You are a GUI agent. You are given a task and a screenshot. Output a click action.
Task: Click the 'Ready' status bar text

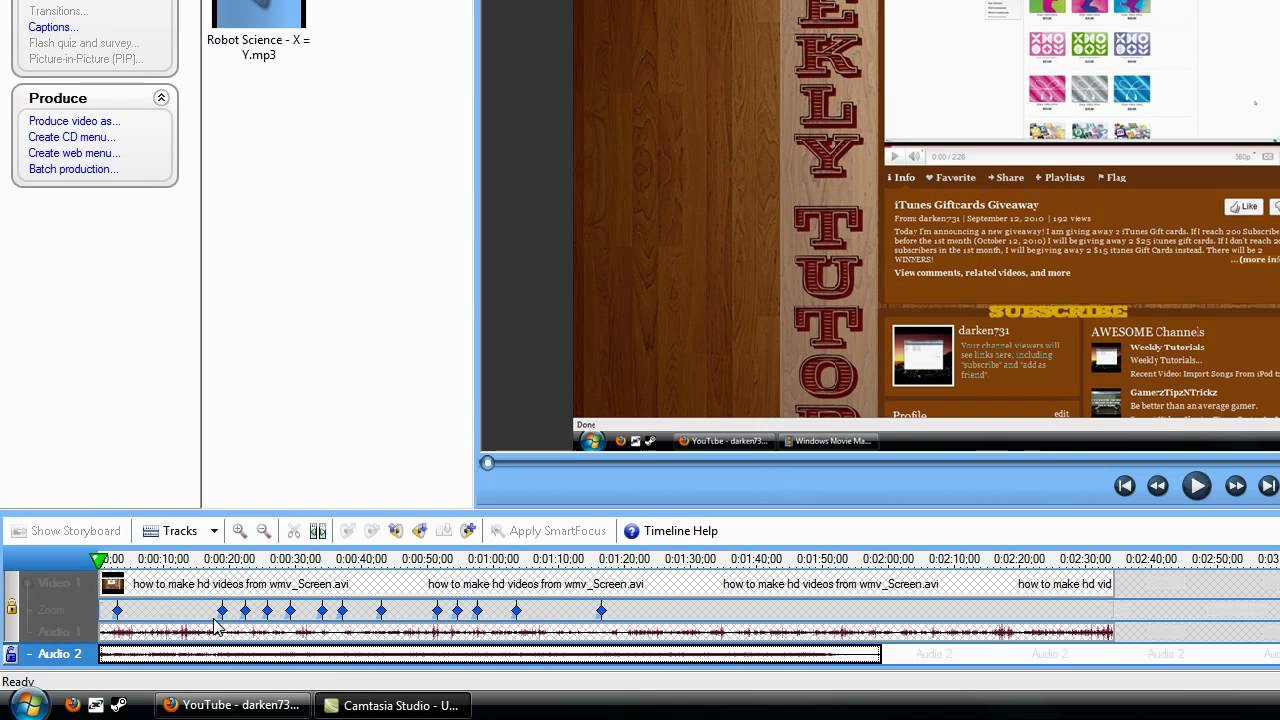pyautogui.click(x=18, y=682)
